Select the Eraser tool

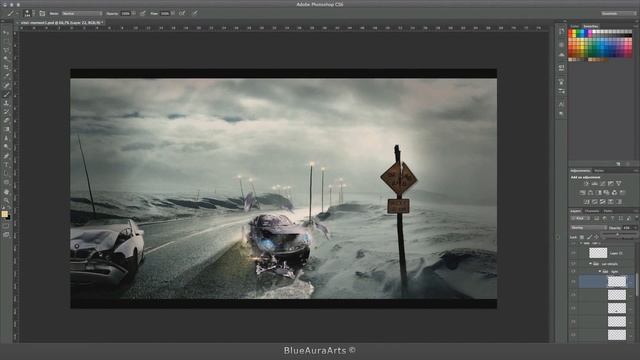point(6,120)
